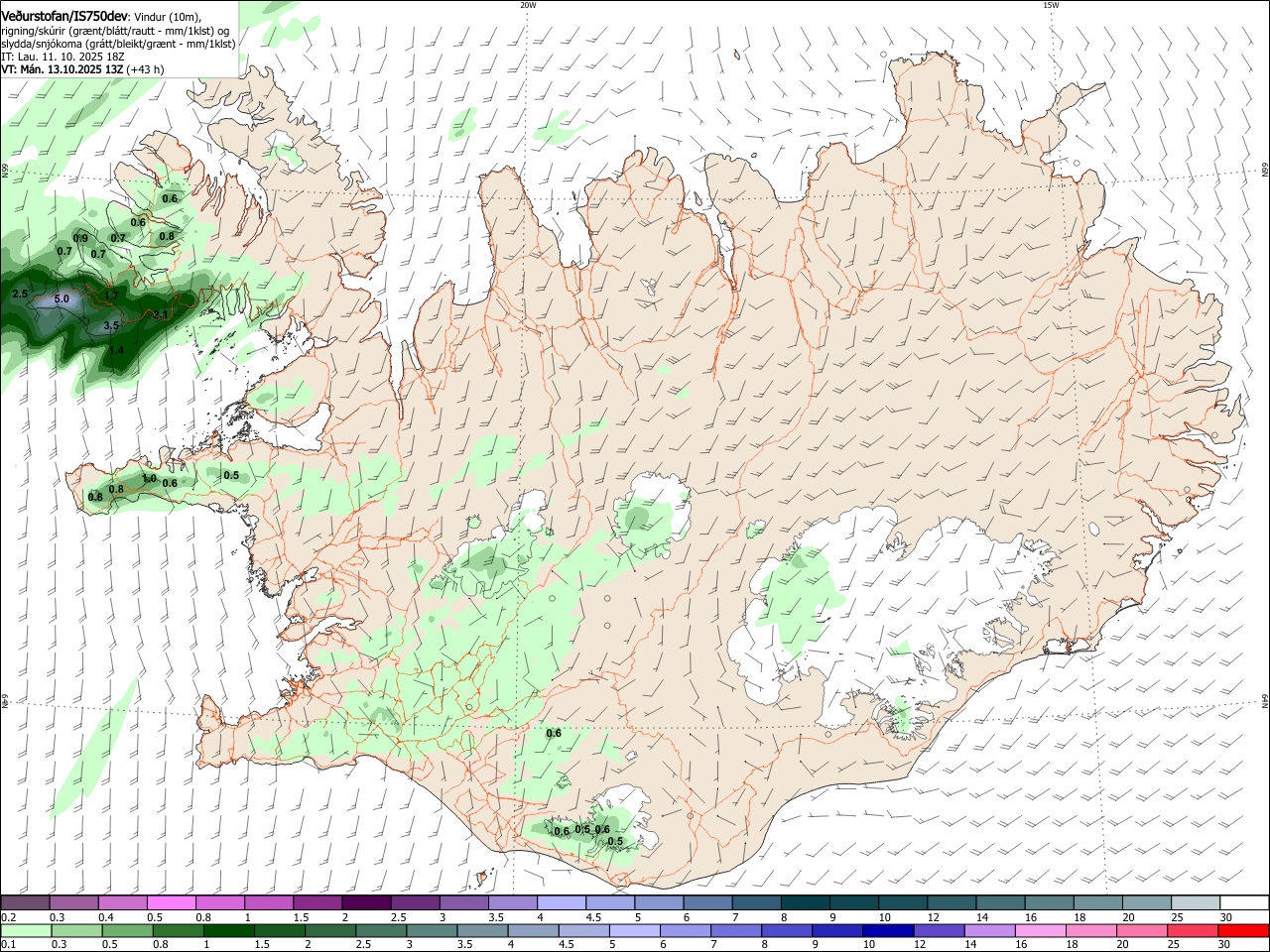Click the 0.4 label under the snow scale
The image size is (1270, 952).
(x=106, y=917)
